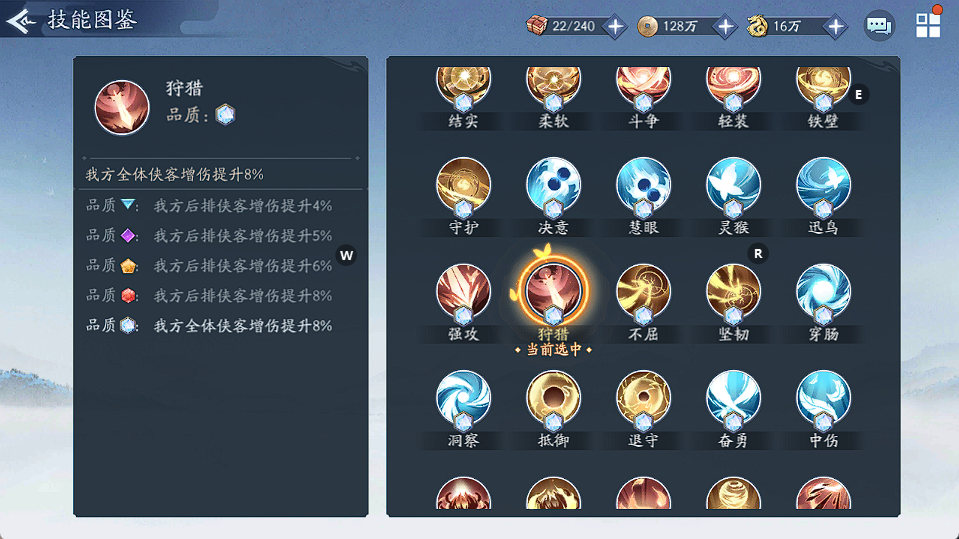
Task: Select the 迅鸟 skill icon
Action: (x=823, y=186)
